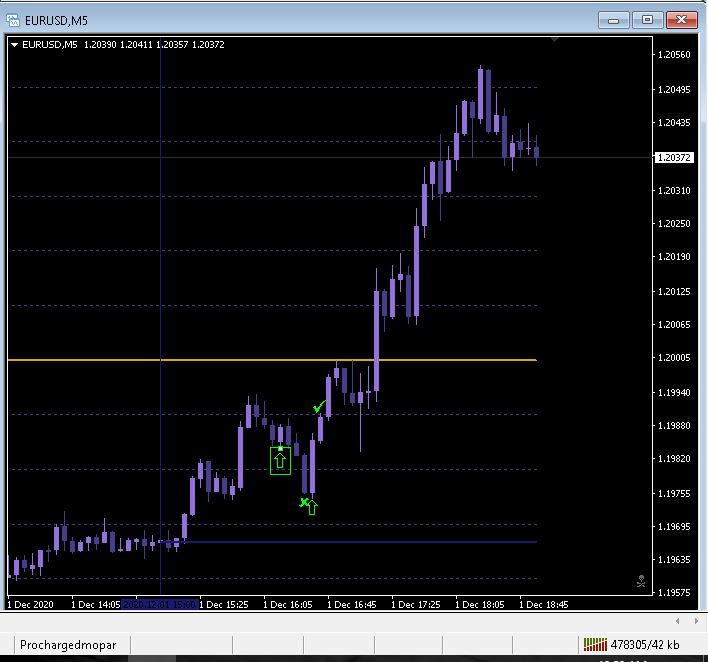Viewport: 708px width, 662px height.
Task: Click the OHLC values 1.20390 1.20411 1.20357 1.20372
Action: click(154, 45)
